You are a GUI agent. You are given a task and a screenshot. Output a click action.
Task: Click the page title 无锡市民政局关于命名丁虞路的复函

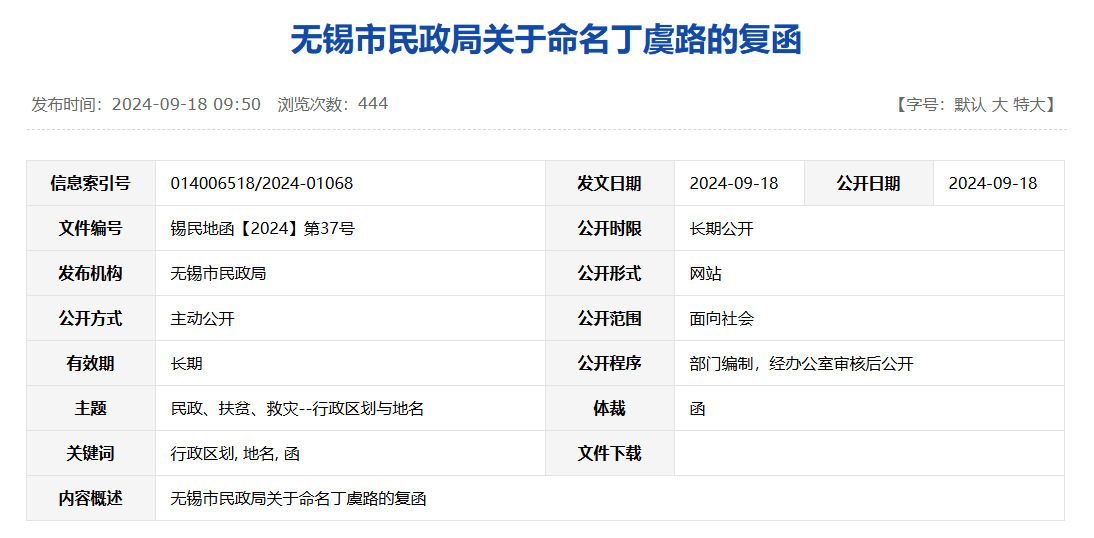[546, 41]
